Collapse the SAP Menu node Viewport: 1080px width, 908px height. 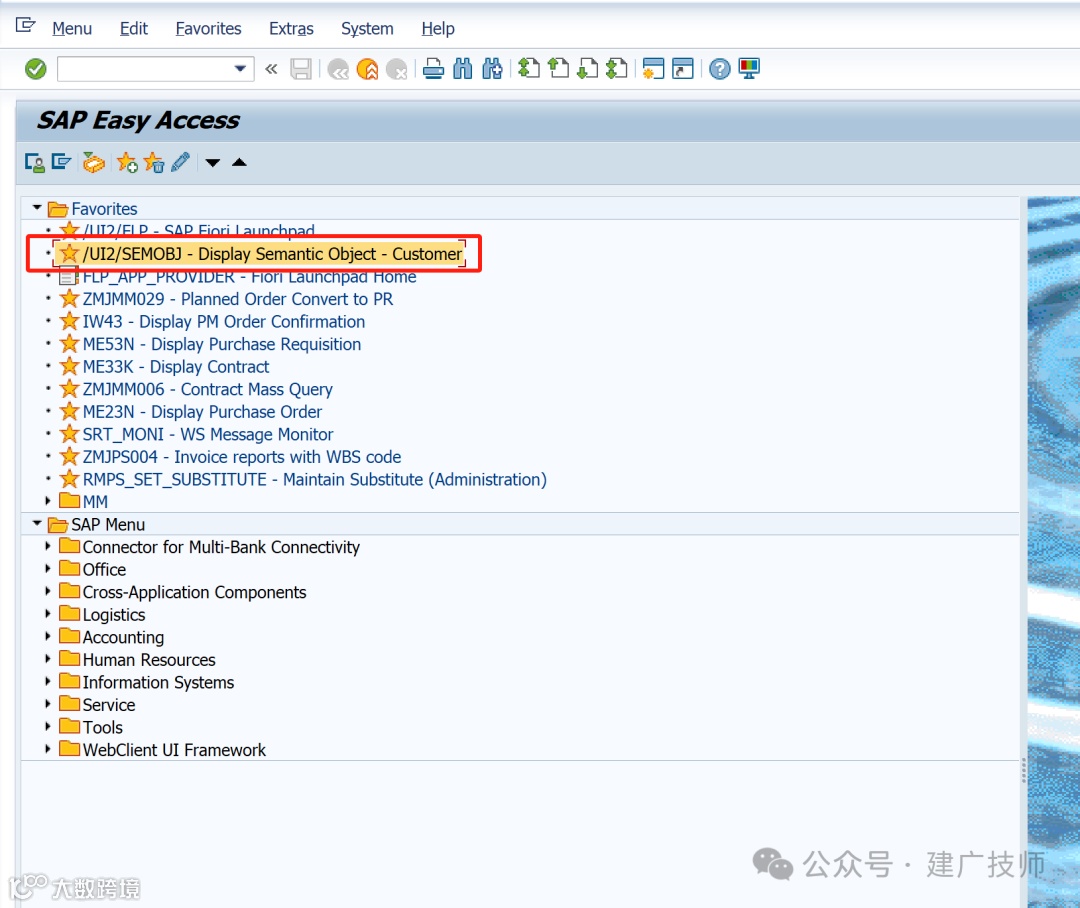pos(37,523)
